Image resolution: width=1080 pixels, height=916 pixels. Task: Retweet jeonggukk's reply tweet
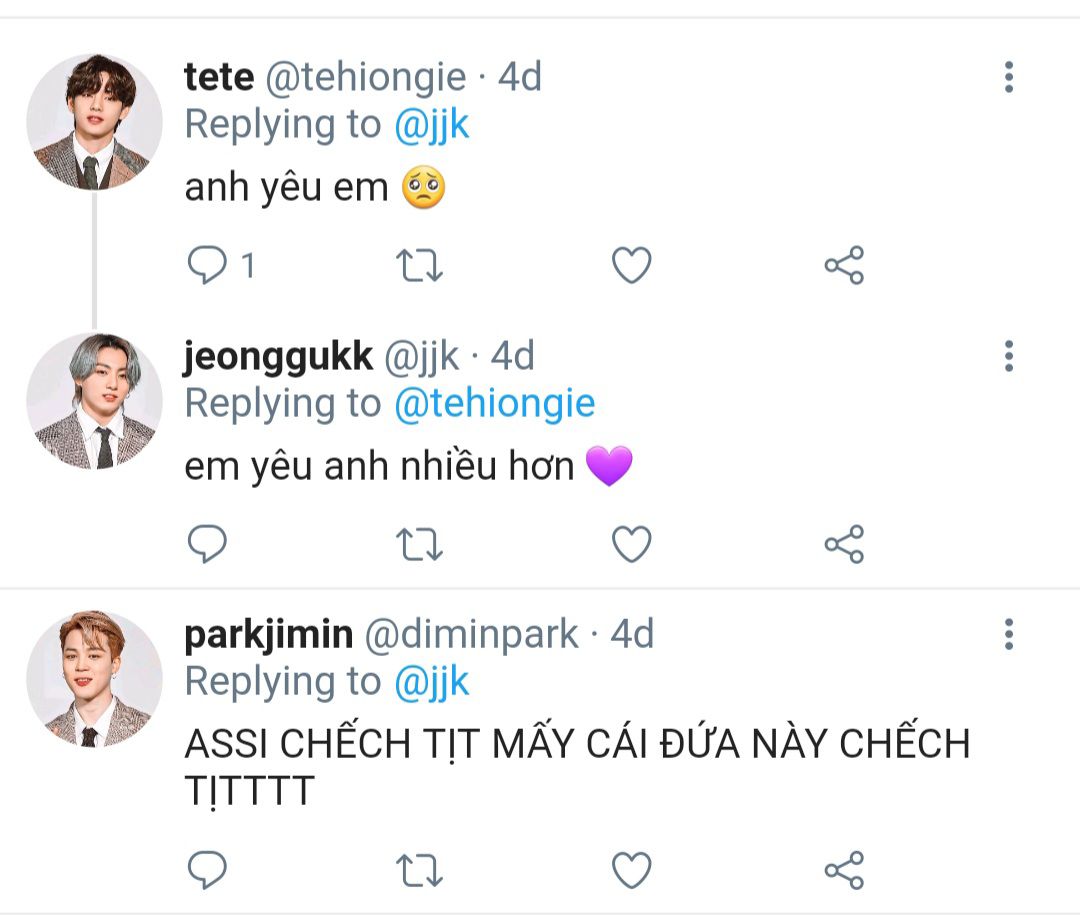point(420,544)
